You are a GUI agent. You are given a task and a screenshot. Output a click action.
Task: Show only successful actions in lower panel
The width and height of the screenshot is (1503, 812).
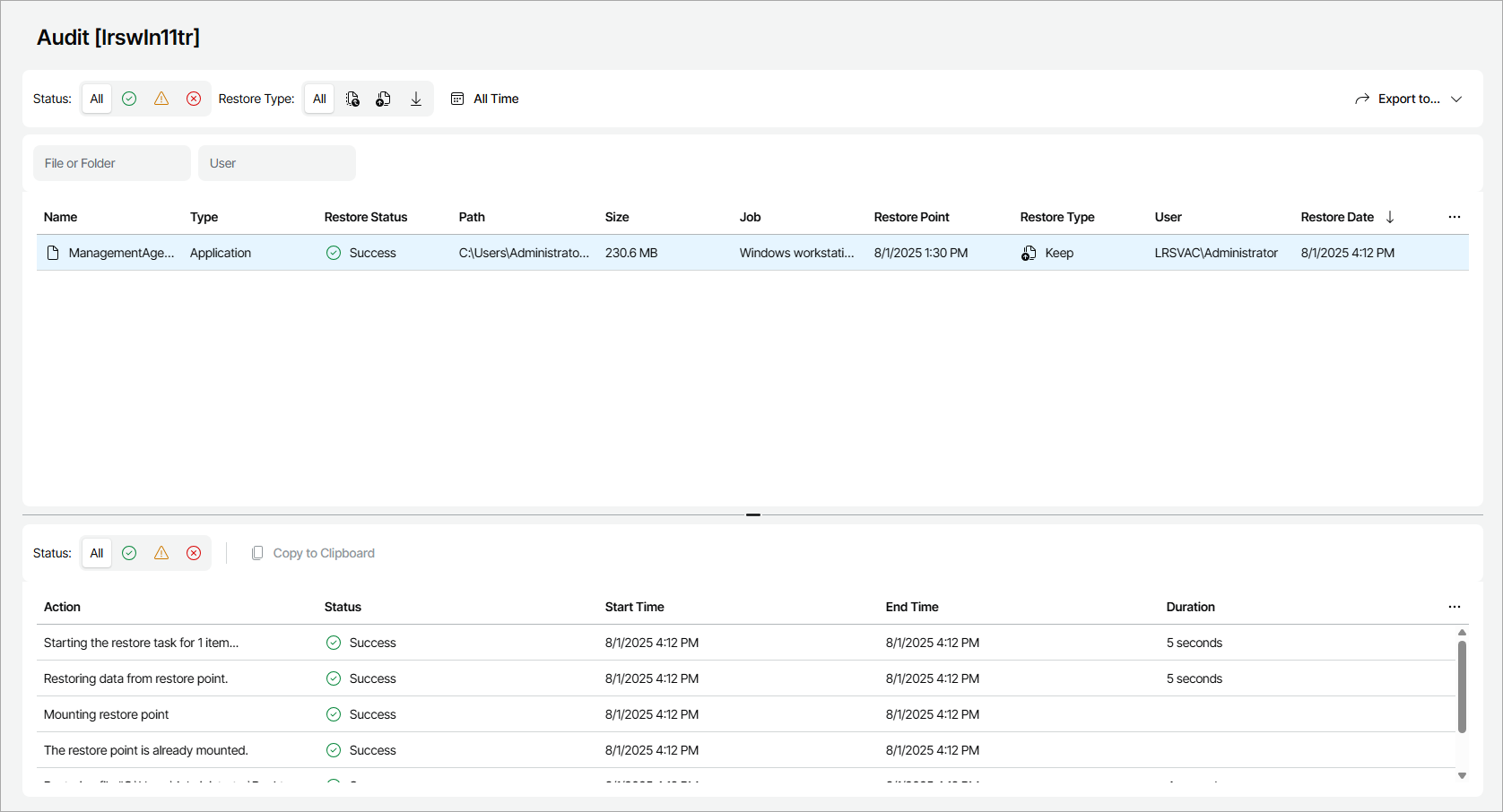(x=129, y=553)
